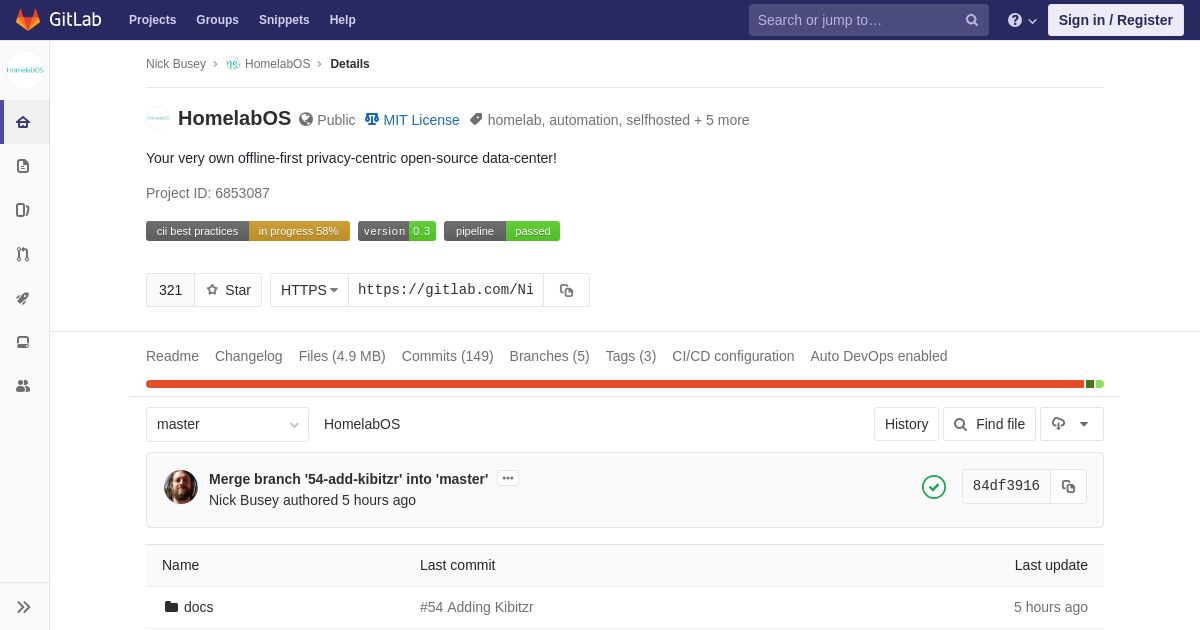Open the MIT License link

[x=412, y=120]
